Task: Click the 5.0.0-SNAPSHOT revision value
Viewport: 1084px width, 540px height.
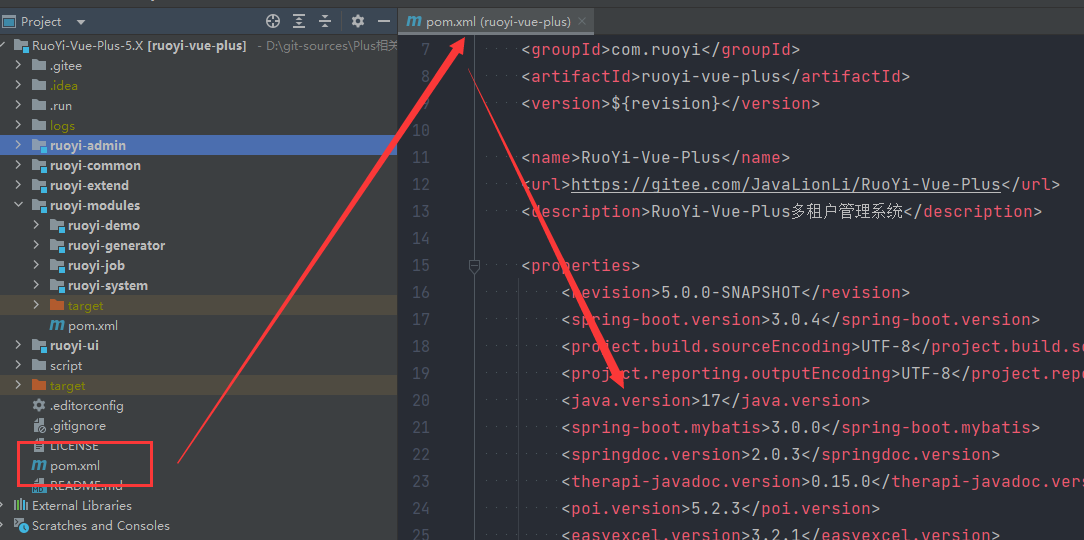Action: tap(731, 292)
